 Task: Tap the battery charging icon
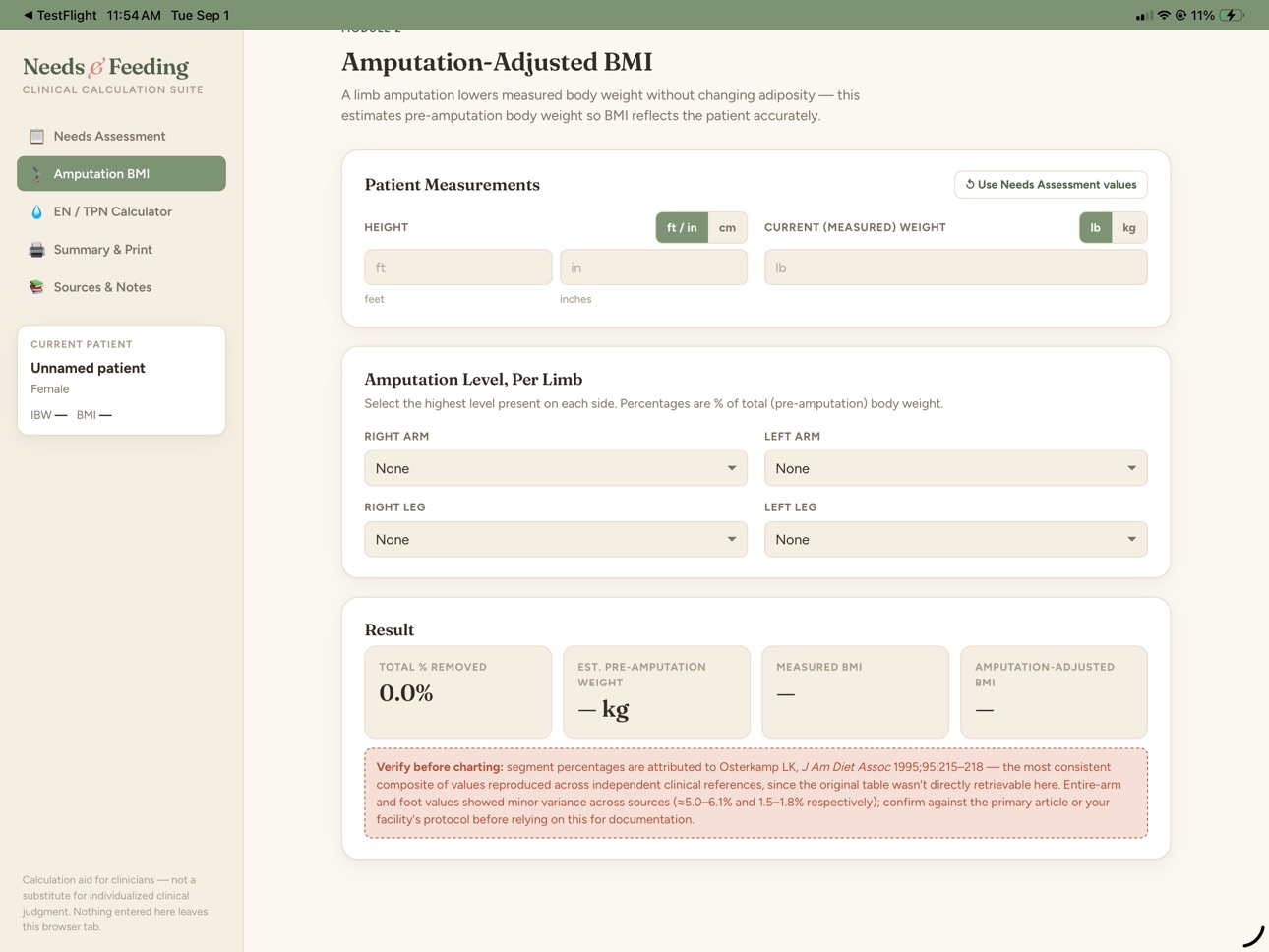[1232, 15]
